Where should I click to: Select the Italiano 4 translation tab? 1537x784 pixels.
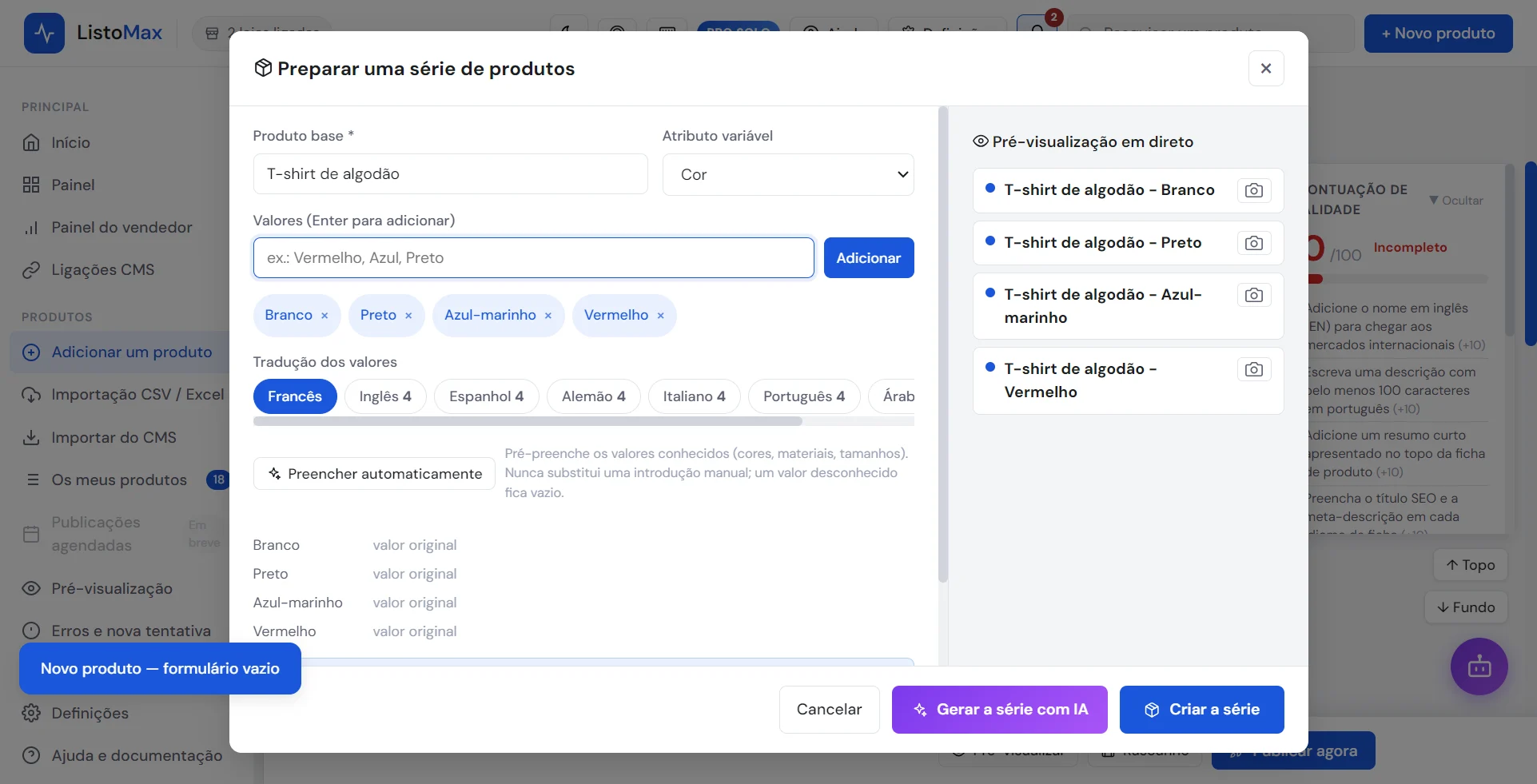(694, 396)
